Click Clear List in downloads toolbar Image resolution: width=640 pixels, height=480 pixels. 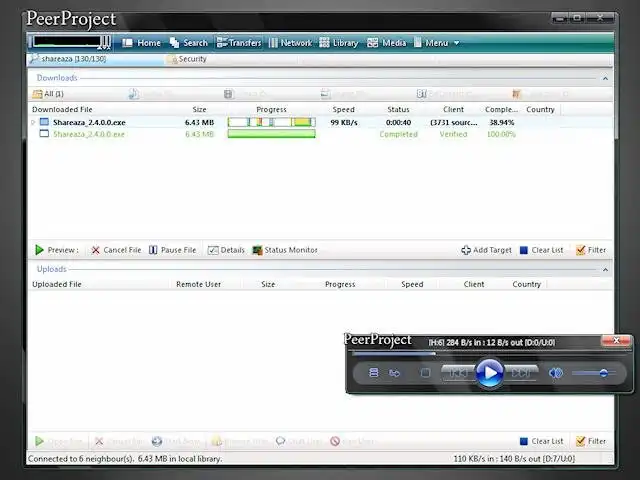(542, 250)
